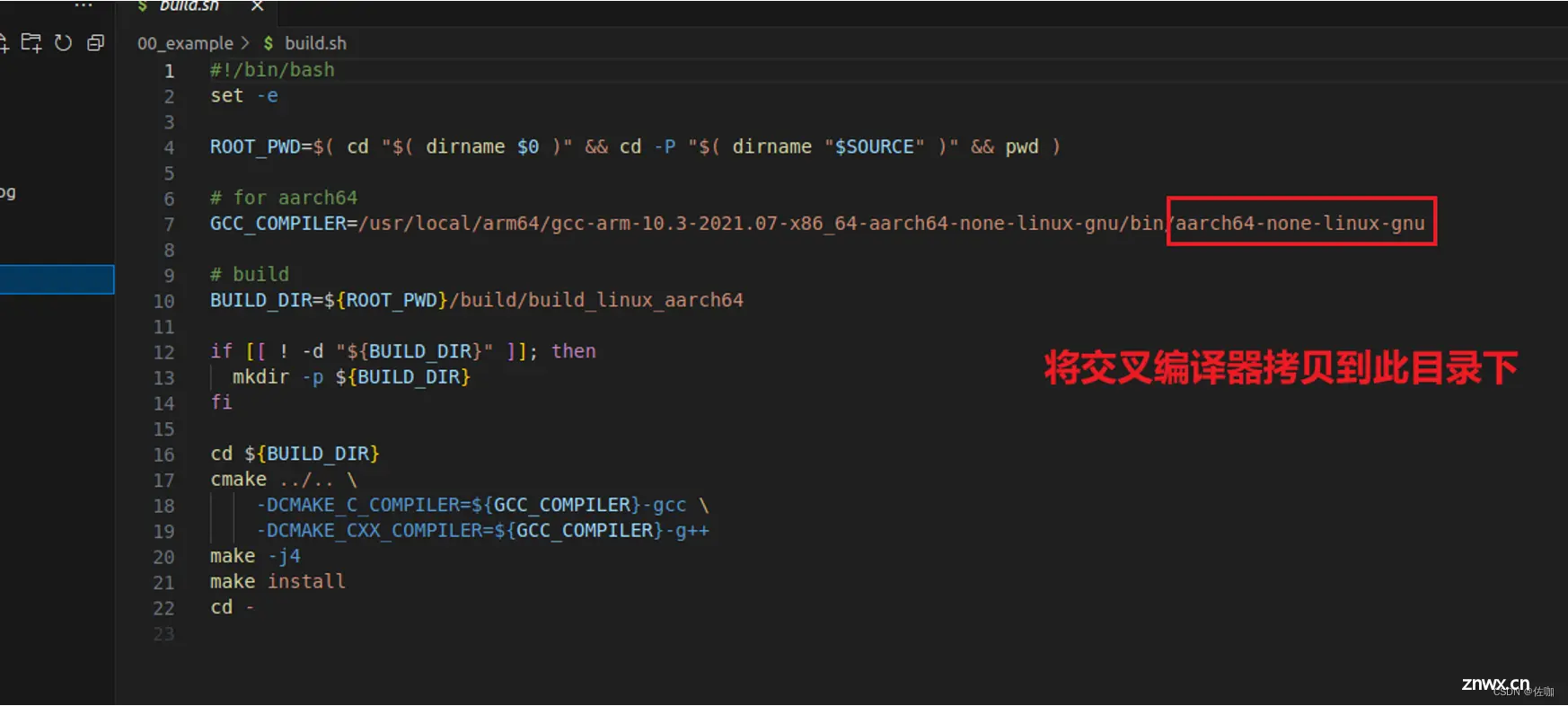
Task: Click 'make install' on line 21
Action: (277, 582)
